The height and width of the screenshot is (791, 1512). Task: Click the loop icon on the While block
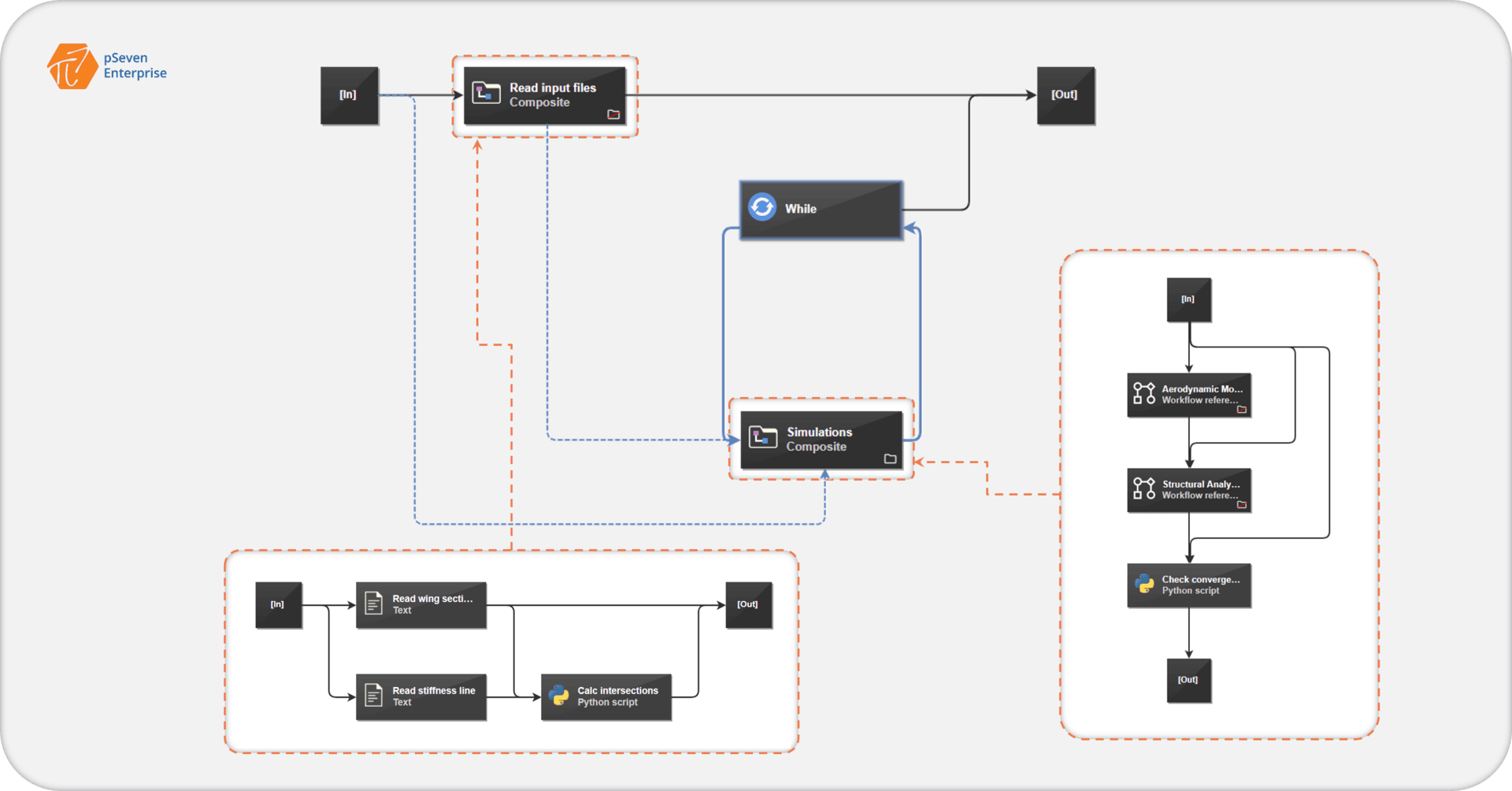(x=762, y=207)
